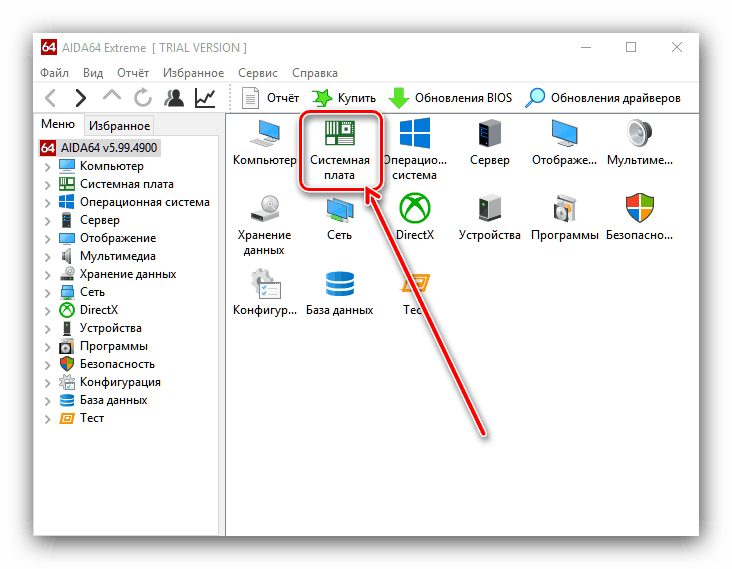The height and width of the screenshot is (569, 732).
Task: Select DirectX in the sidebar tree
Action: tap(89, 310)
